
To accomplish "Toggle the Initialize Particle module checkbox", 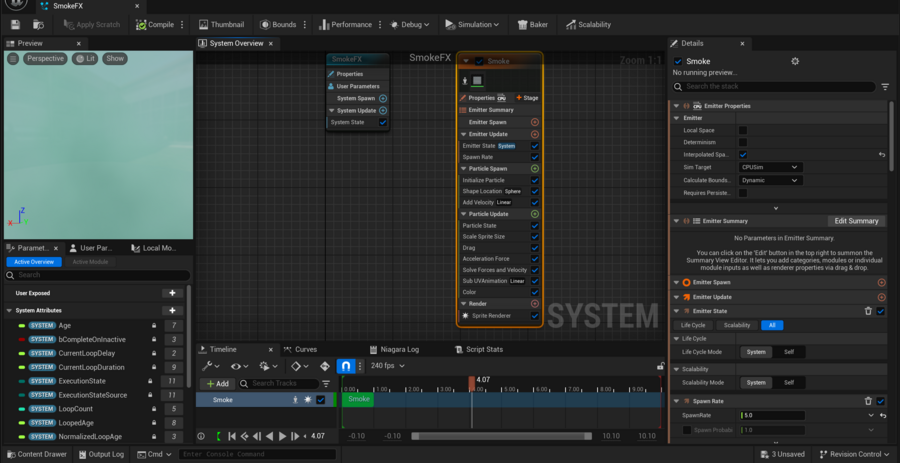I will (535, 180).
